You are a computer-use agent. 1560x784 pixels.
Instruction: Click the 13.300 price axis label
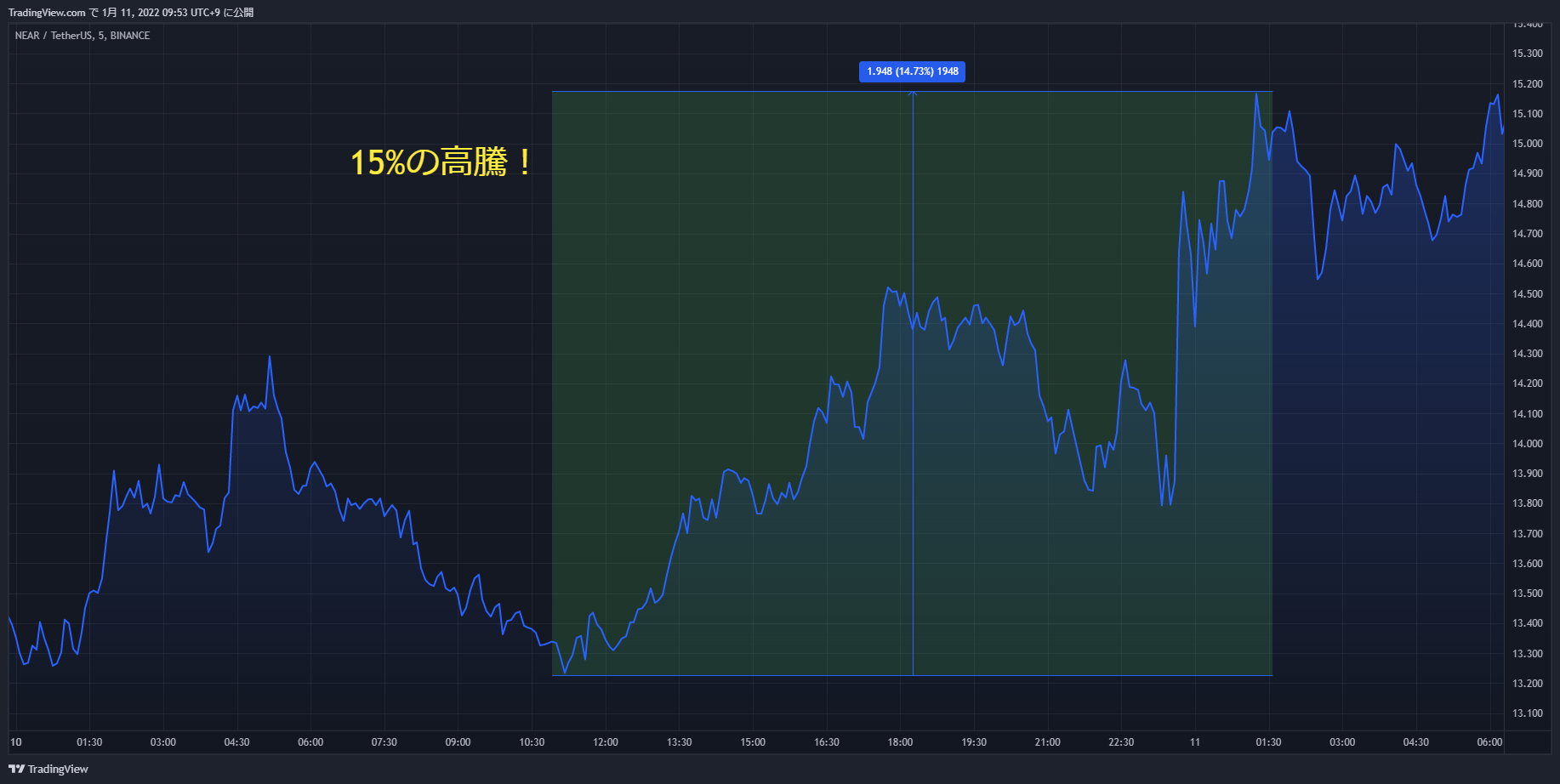[1527, 654]
